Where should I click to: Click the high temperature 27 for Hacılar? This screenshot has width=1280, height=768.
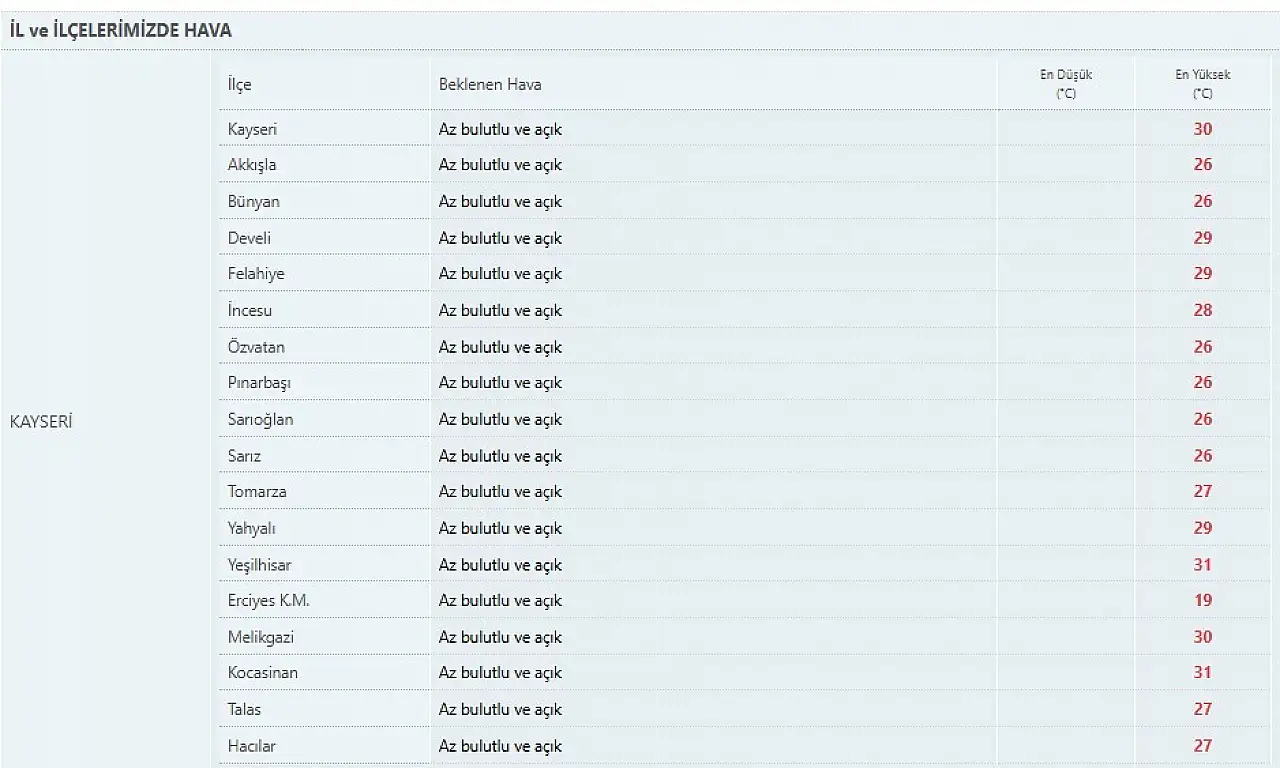pos(1202,746)
